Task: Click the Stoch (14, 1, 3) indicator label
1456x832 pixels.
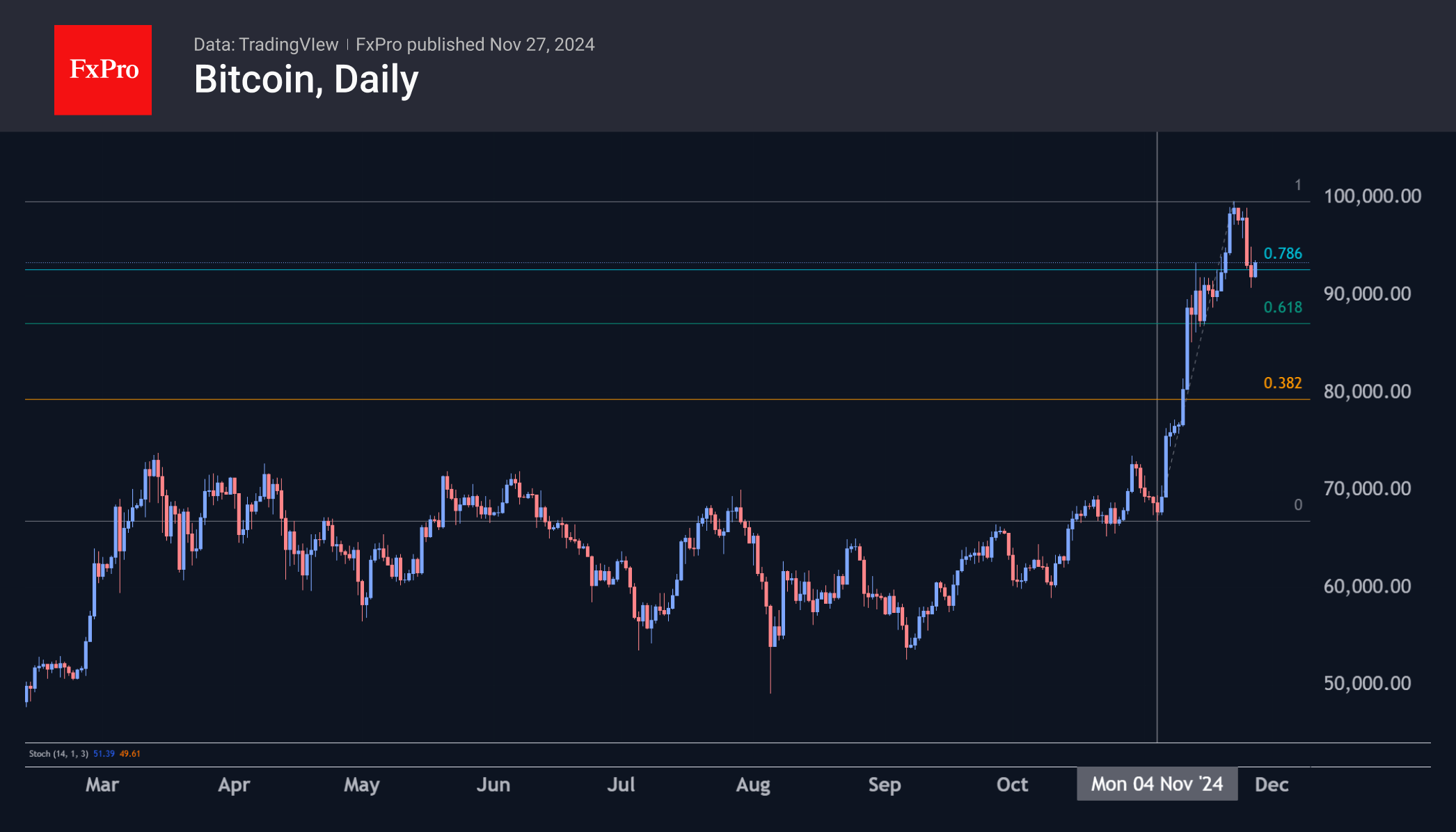Action: point(58,753)
